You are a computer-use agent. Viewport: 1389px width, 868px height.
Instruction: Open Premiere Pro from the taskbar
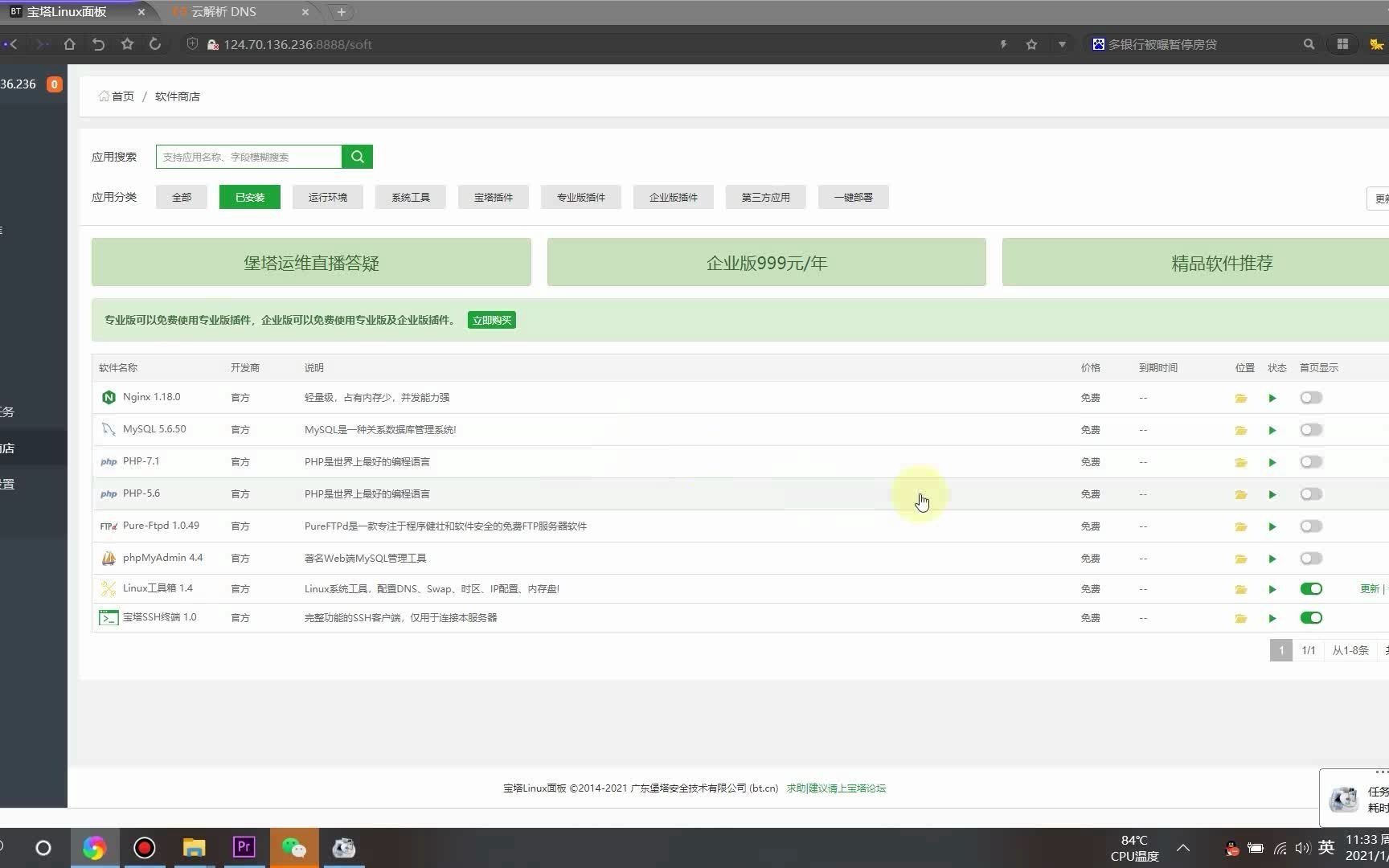point(244,847)
